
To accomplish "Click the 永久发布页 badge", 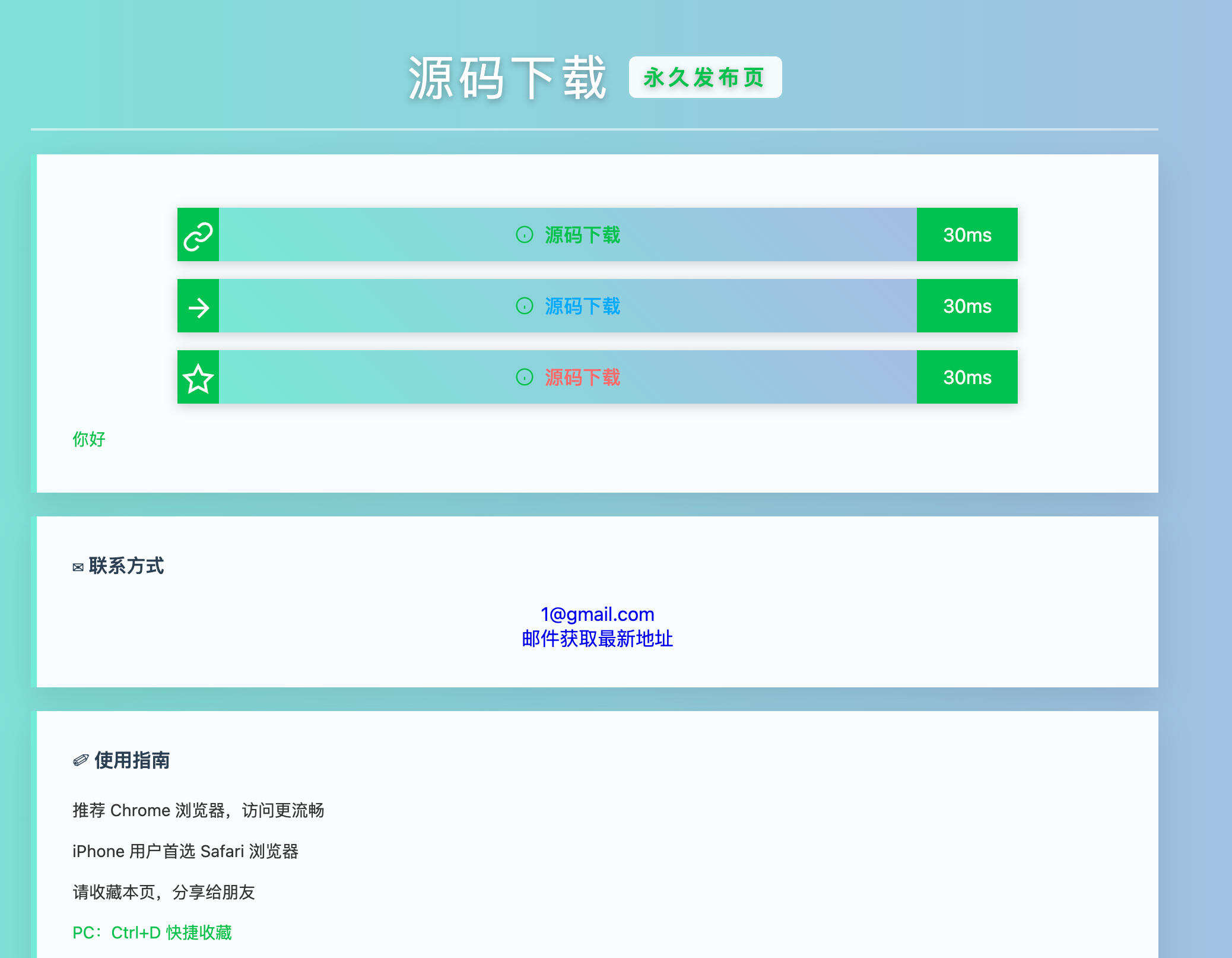I will 705,77.
